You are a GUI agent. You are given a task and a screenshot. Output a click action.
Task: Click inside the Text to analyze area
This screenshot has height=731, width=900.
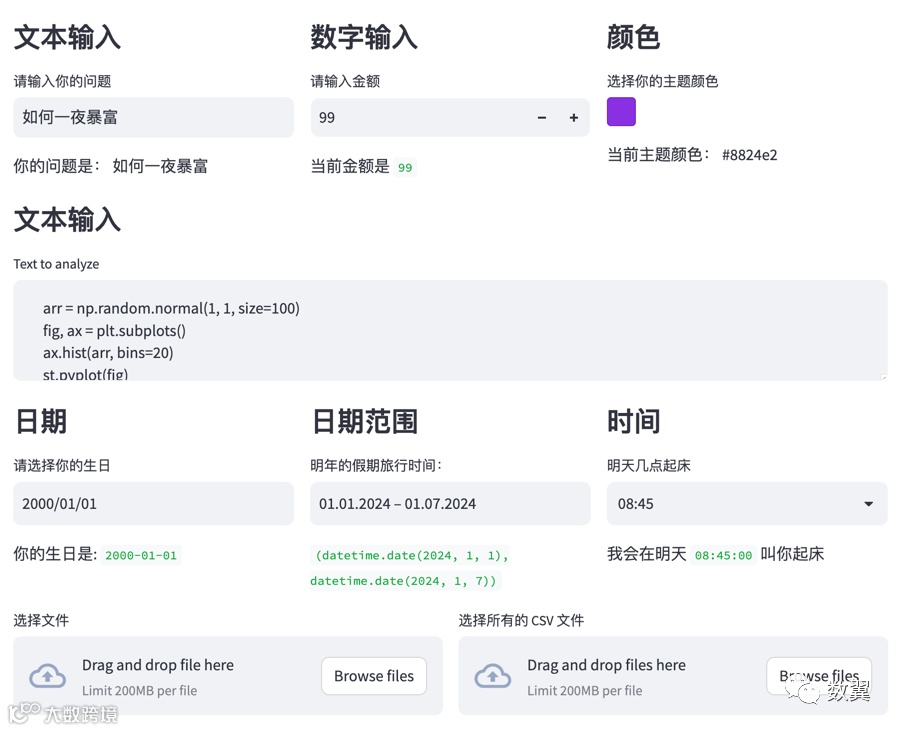point(450,330)
